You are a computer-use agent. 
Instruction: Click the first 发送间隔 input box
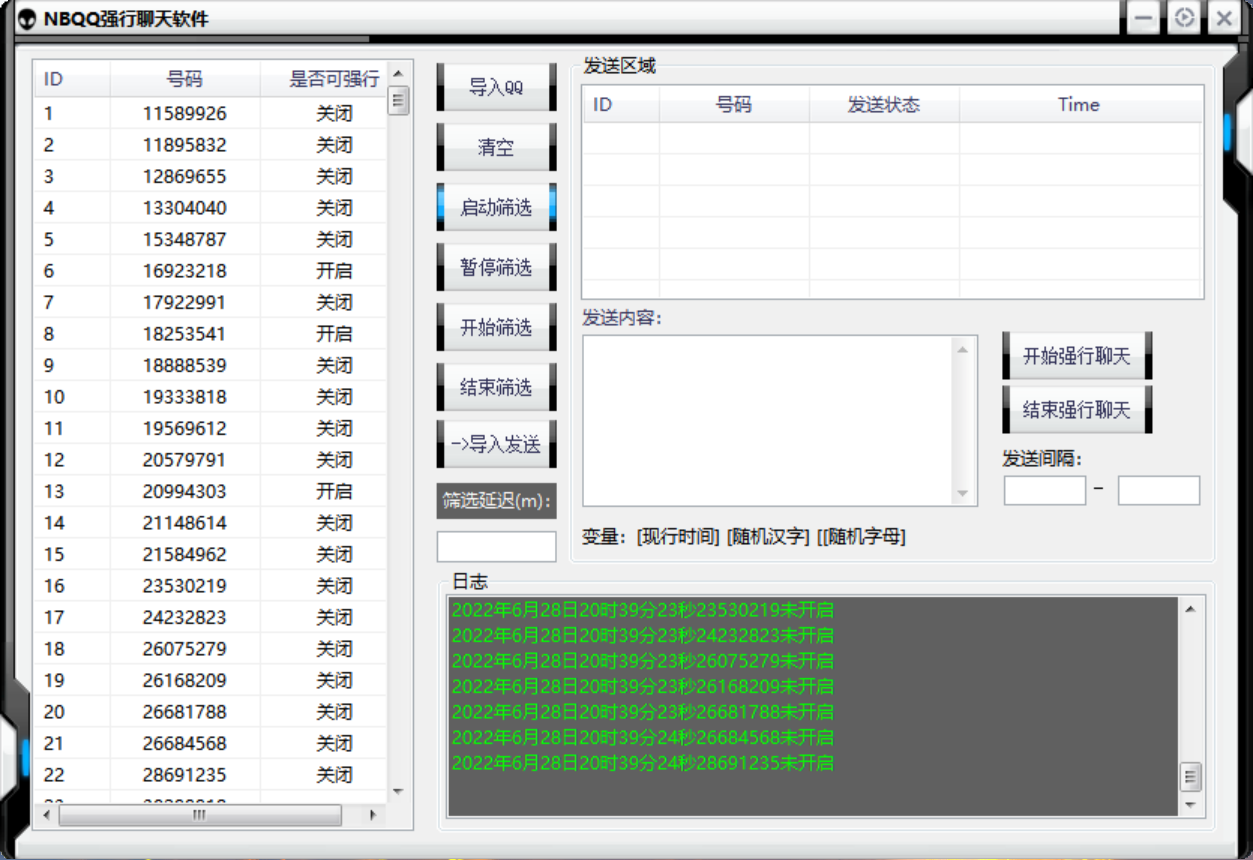1044,491
